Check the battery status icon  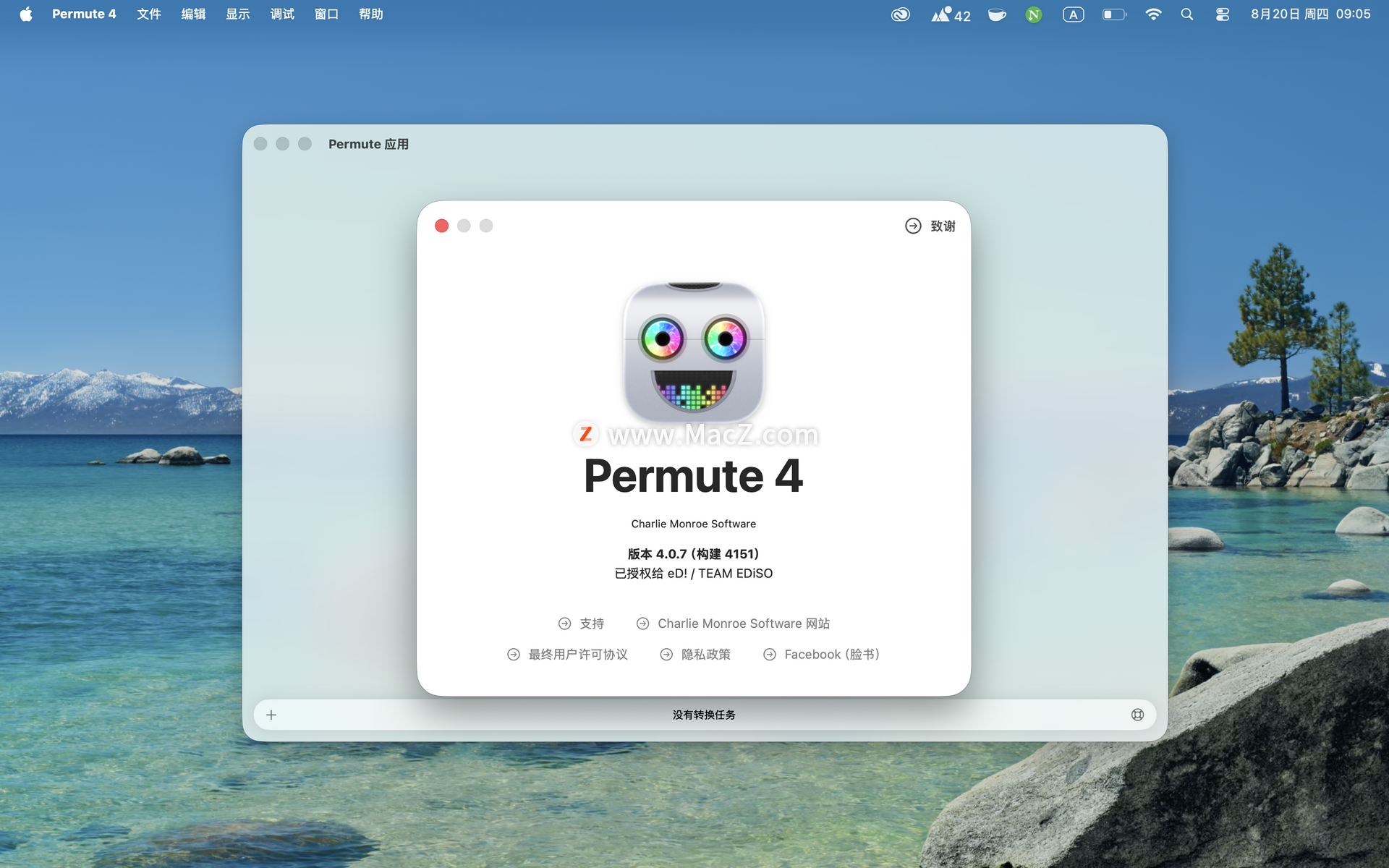[x=1115, y=14]
